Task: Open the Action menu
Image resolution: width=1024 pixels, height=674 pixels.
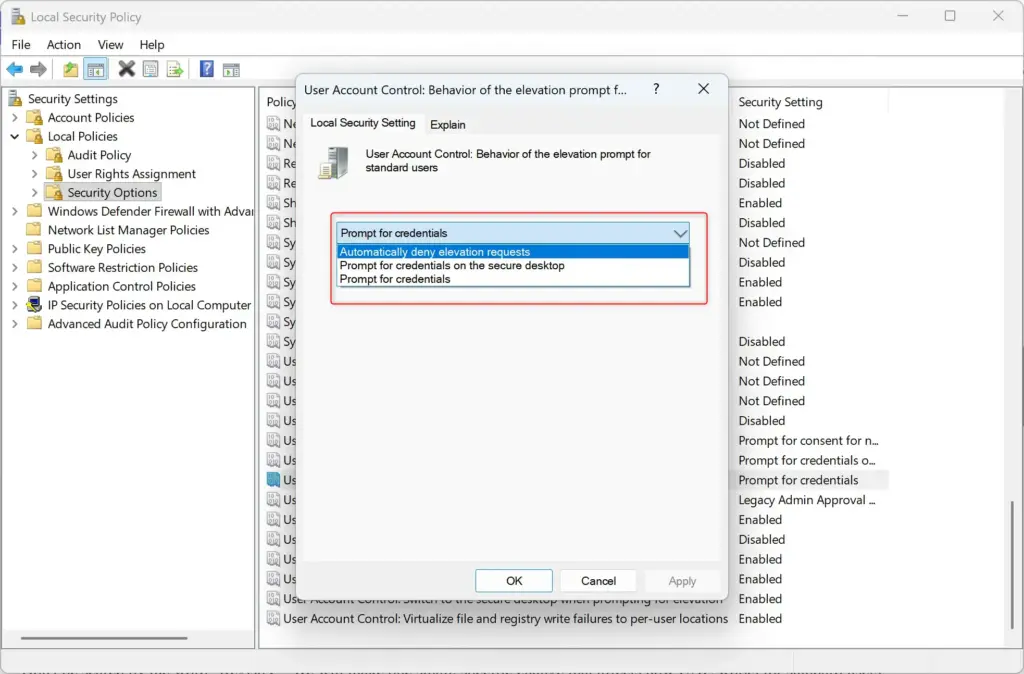Action: coord(64,44)
